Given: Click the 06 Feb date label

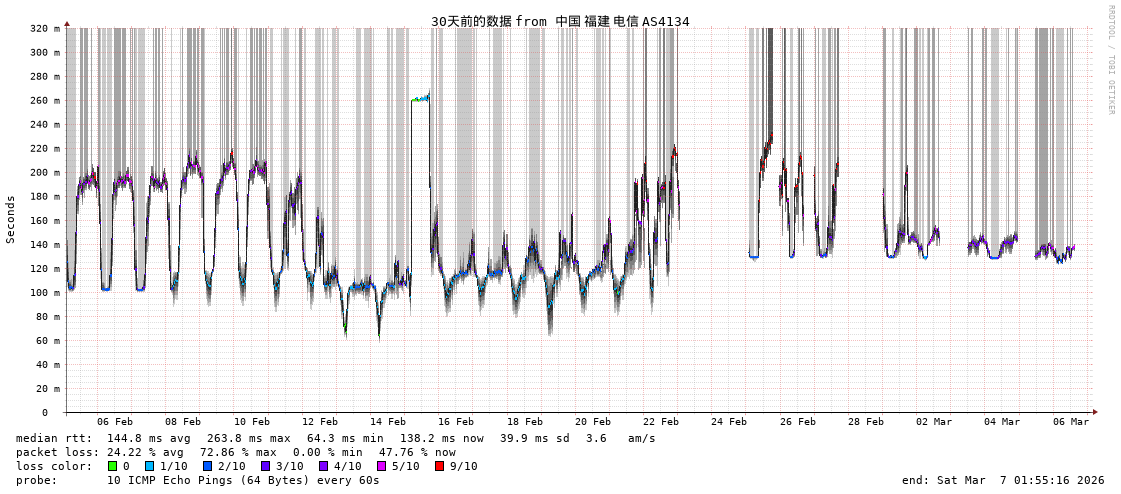Looking at the screenshot, I should coord(115,422).
